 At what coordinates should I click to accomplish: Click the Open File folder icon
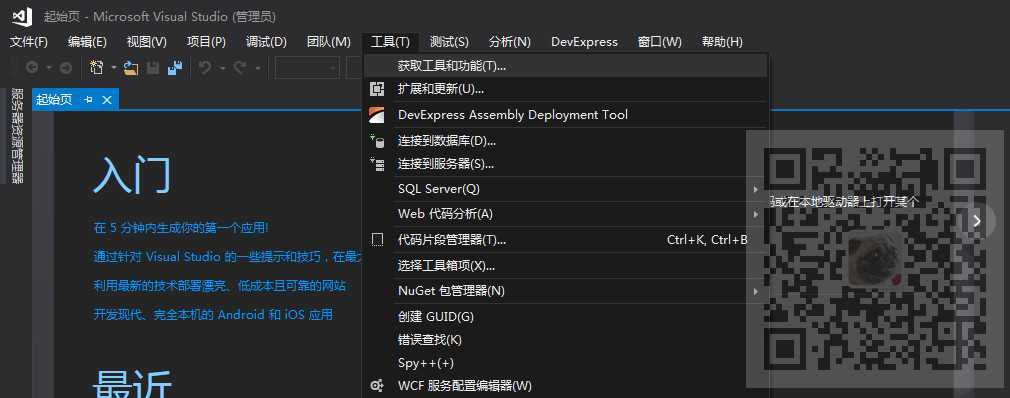click(132, 68)
